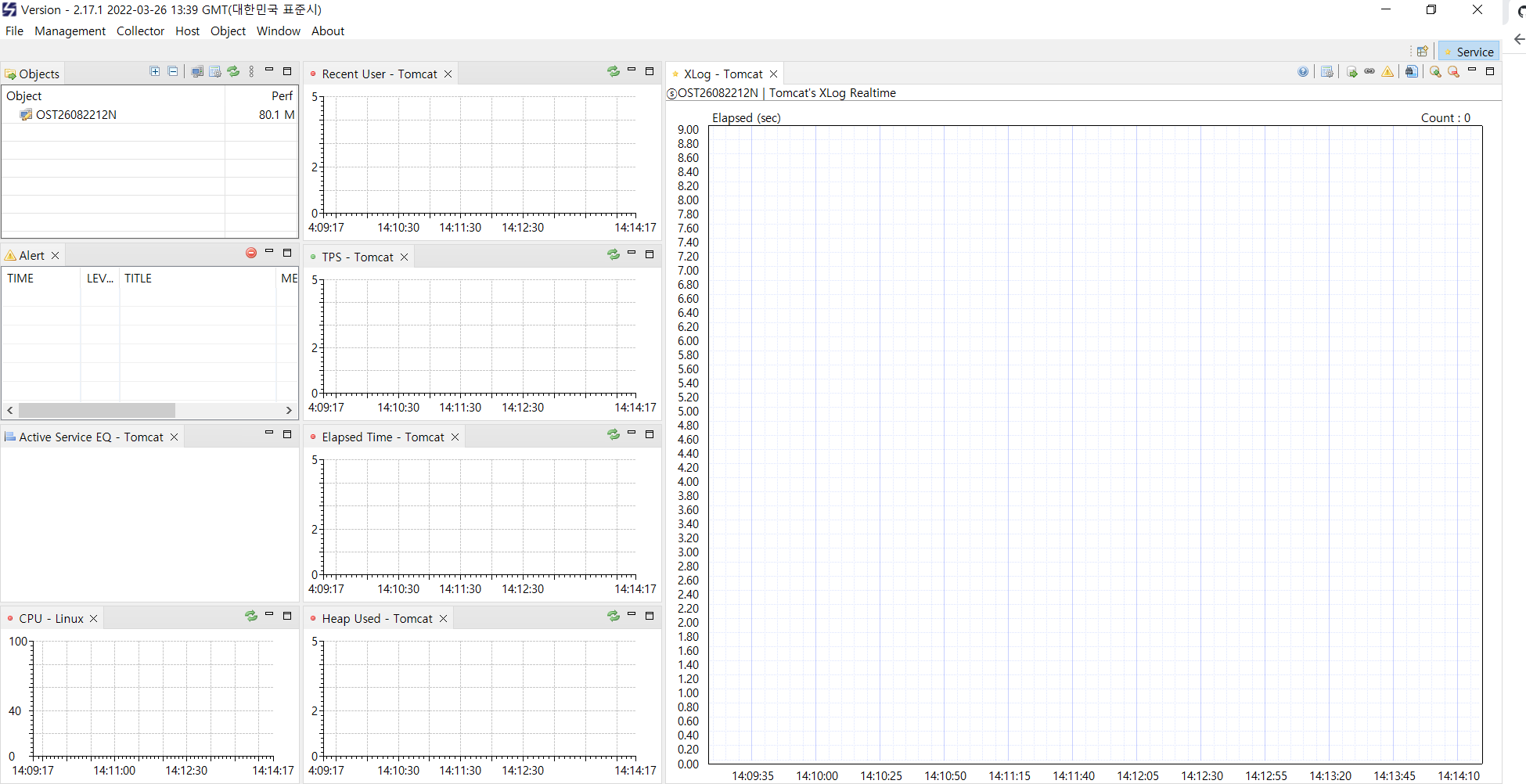Close the XLog - Tomcat tab
Viewport: 1526px width, 784px height.
[774, 74]
